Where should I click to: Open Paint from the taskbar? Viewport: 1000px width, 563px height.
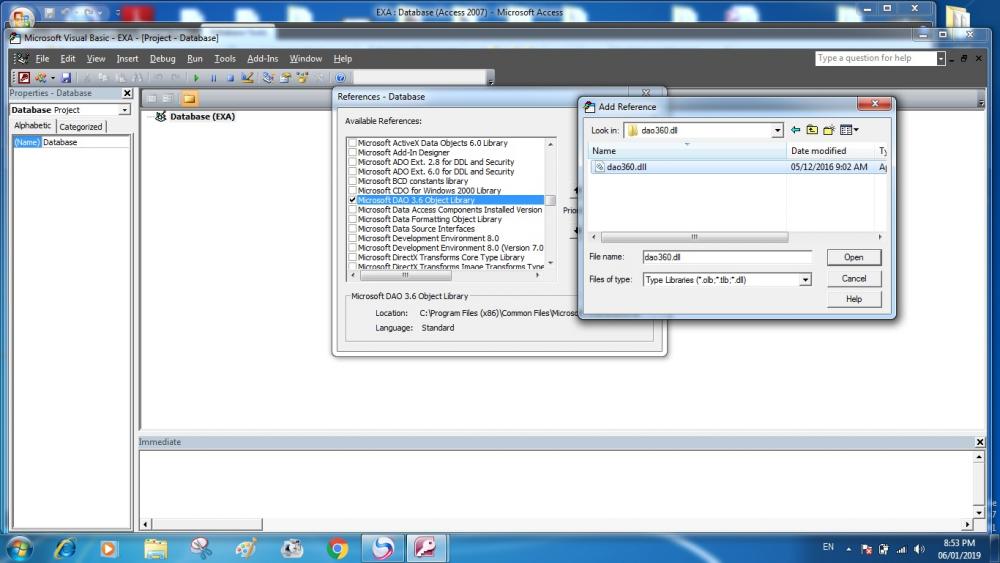click(x=246, y=548)
